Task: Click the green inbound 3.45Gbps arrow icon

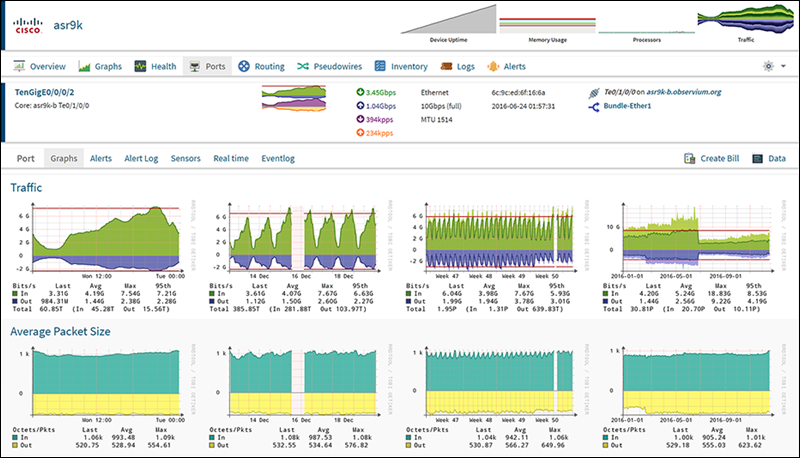Action: 360,92
